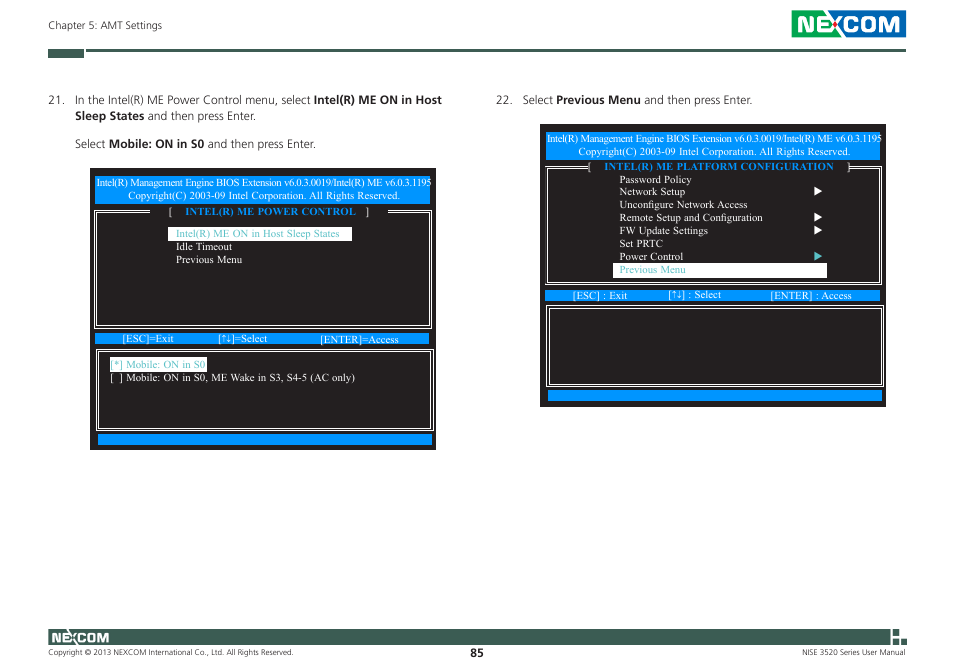Click the Select Mobile: ON in S0 instruction line
This screenshot has width=954, height=672.
(x=195, y=144)
